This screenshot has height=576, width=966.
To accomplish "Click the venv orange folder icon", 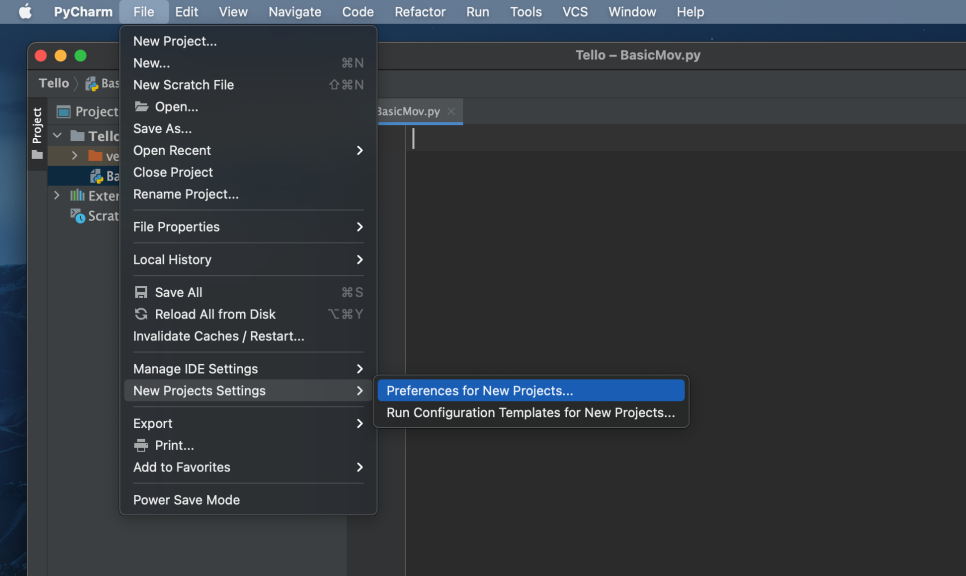I will 95,156.
